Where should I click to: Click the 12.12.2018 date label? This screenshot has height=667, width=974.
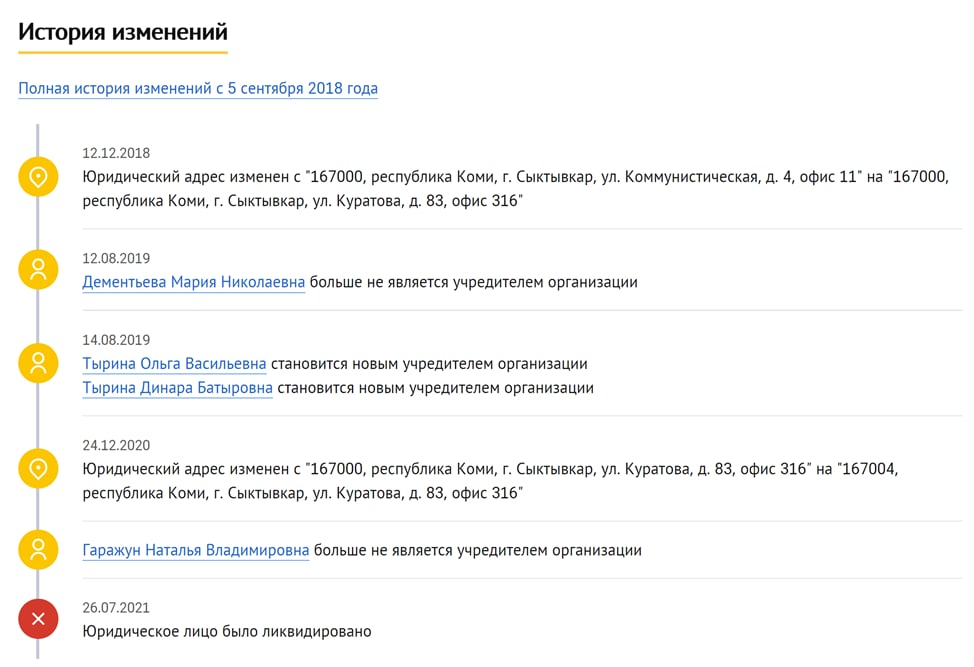pos(116,153)
